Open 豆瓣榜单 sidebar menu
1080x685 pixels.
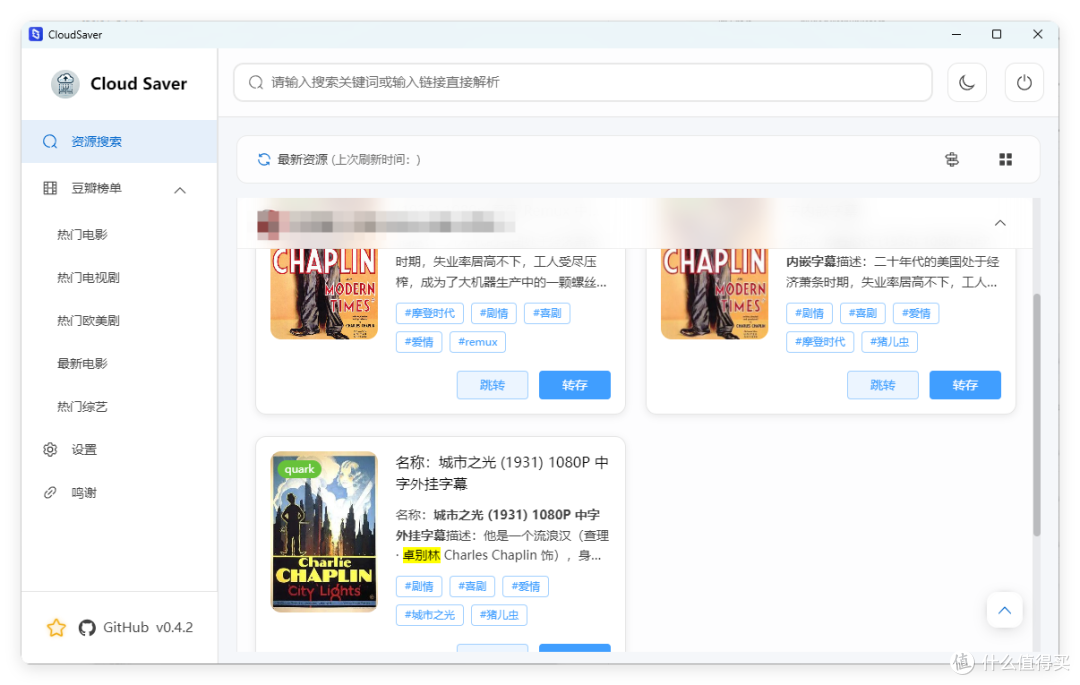click(x=119, y=189)
